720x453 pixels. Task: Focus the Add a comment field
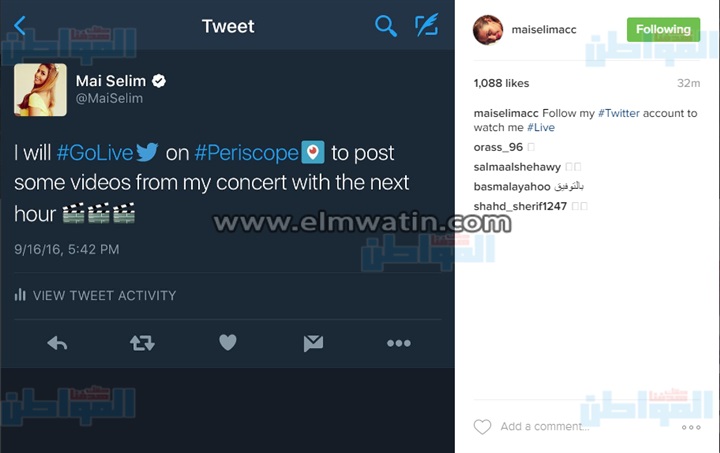[x=545, y=426]
